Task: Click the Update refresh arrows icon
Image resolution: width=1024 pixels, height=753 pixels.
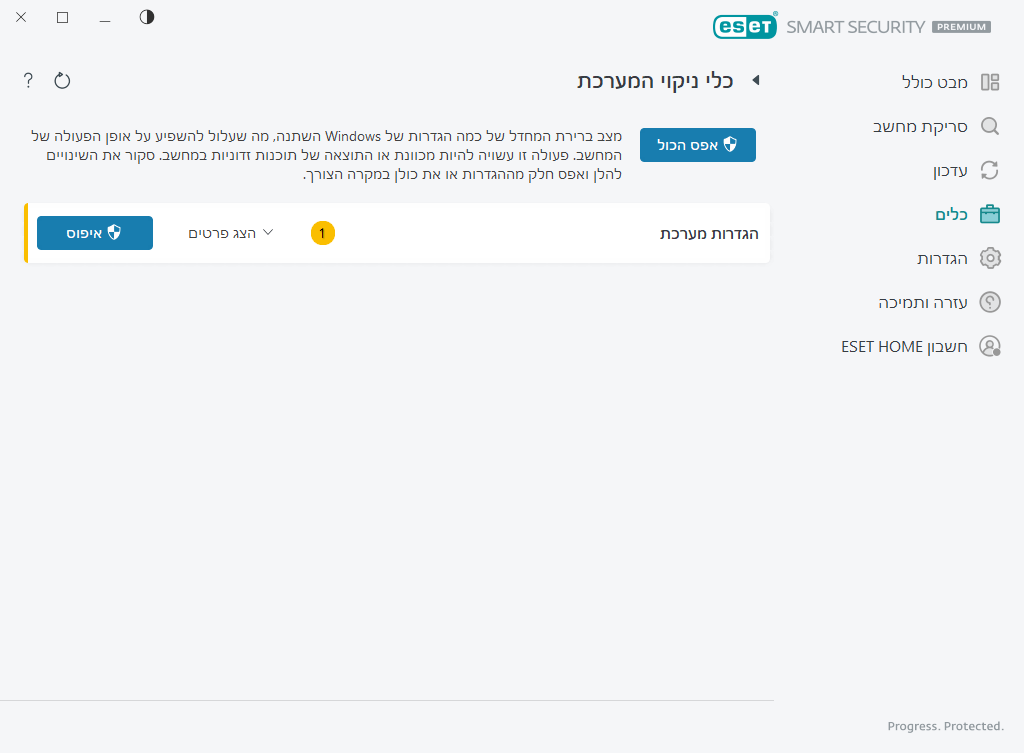Action: click(x=990, y=170)
